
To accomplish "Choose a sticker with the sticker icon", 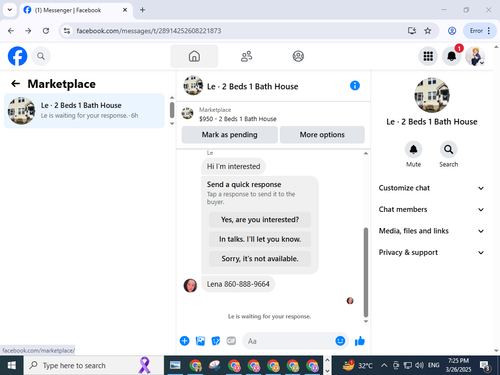I will point(216,341).
